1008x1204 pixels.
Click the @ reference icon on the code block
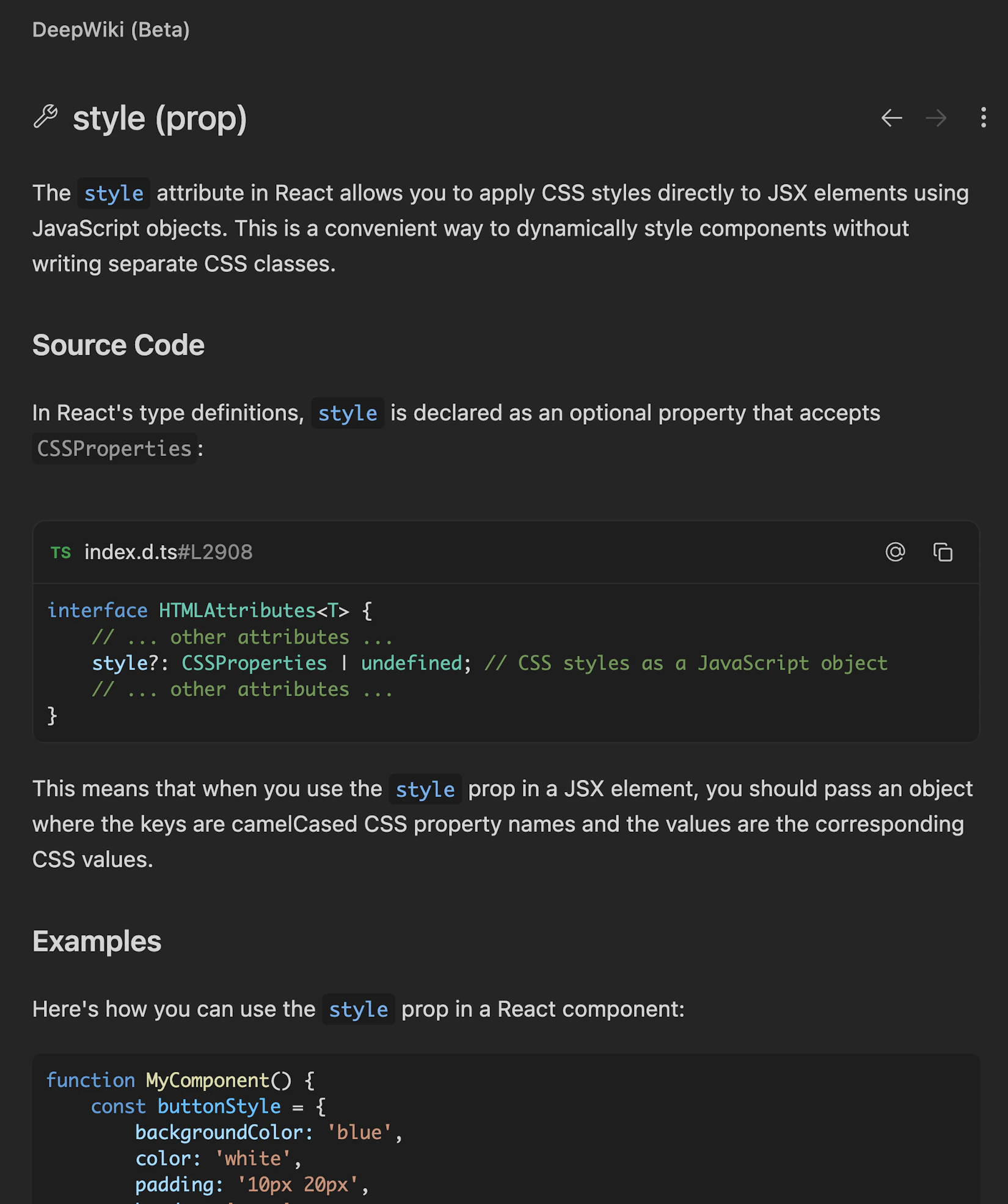coord(894,552)
